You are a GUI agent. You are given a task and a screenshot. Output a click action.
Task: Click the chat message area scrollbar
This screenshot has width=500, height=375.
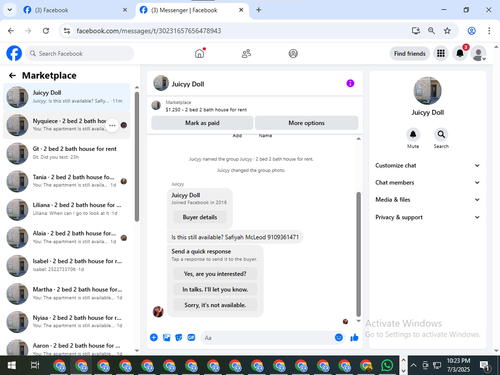pos(358,254)
